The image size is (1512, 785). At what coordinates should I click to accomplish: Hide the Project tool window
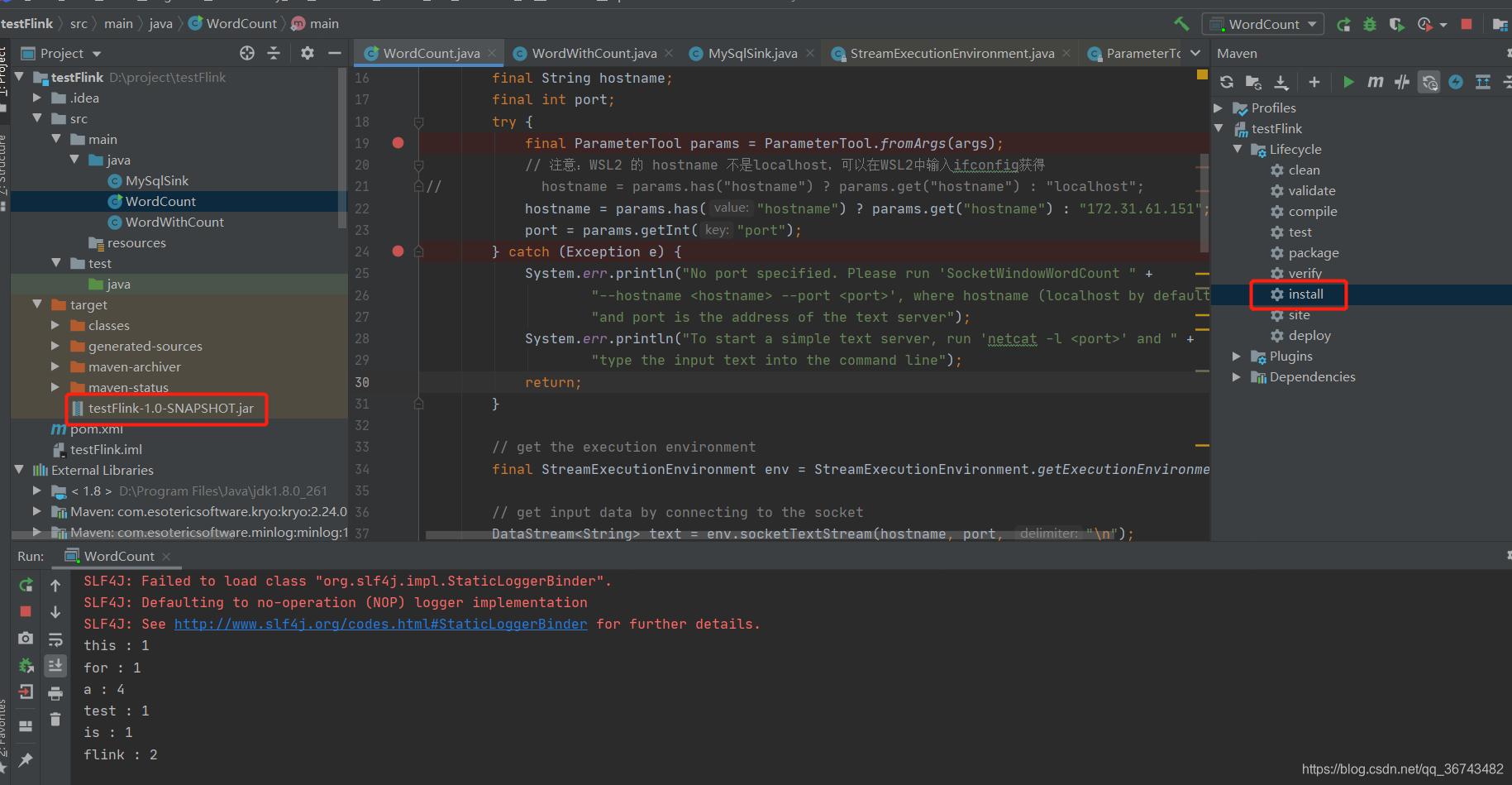[x=335, y=53]
